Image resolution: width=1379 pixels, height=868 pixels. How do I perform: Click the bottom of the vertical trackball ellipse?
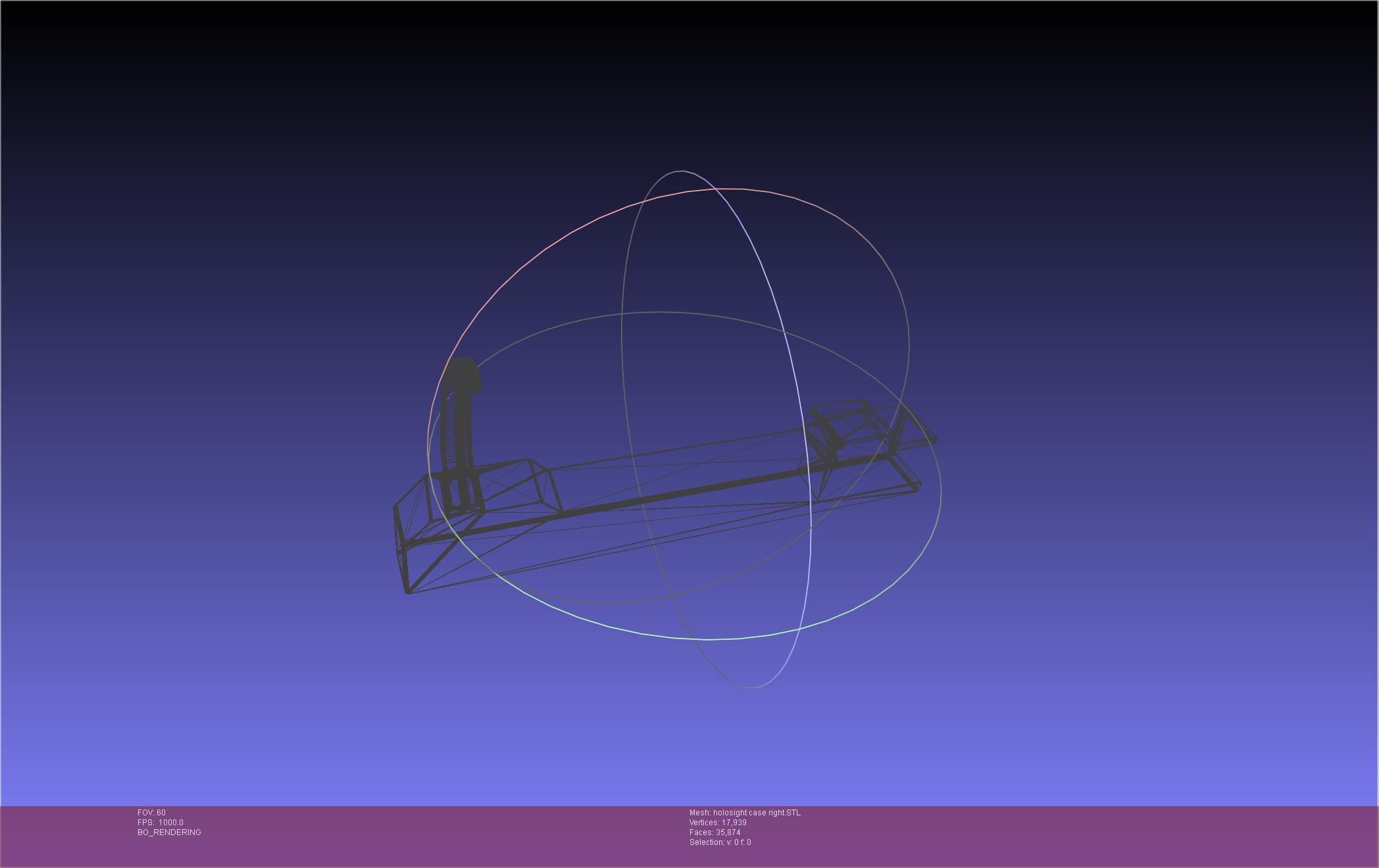coord(752,687)
